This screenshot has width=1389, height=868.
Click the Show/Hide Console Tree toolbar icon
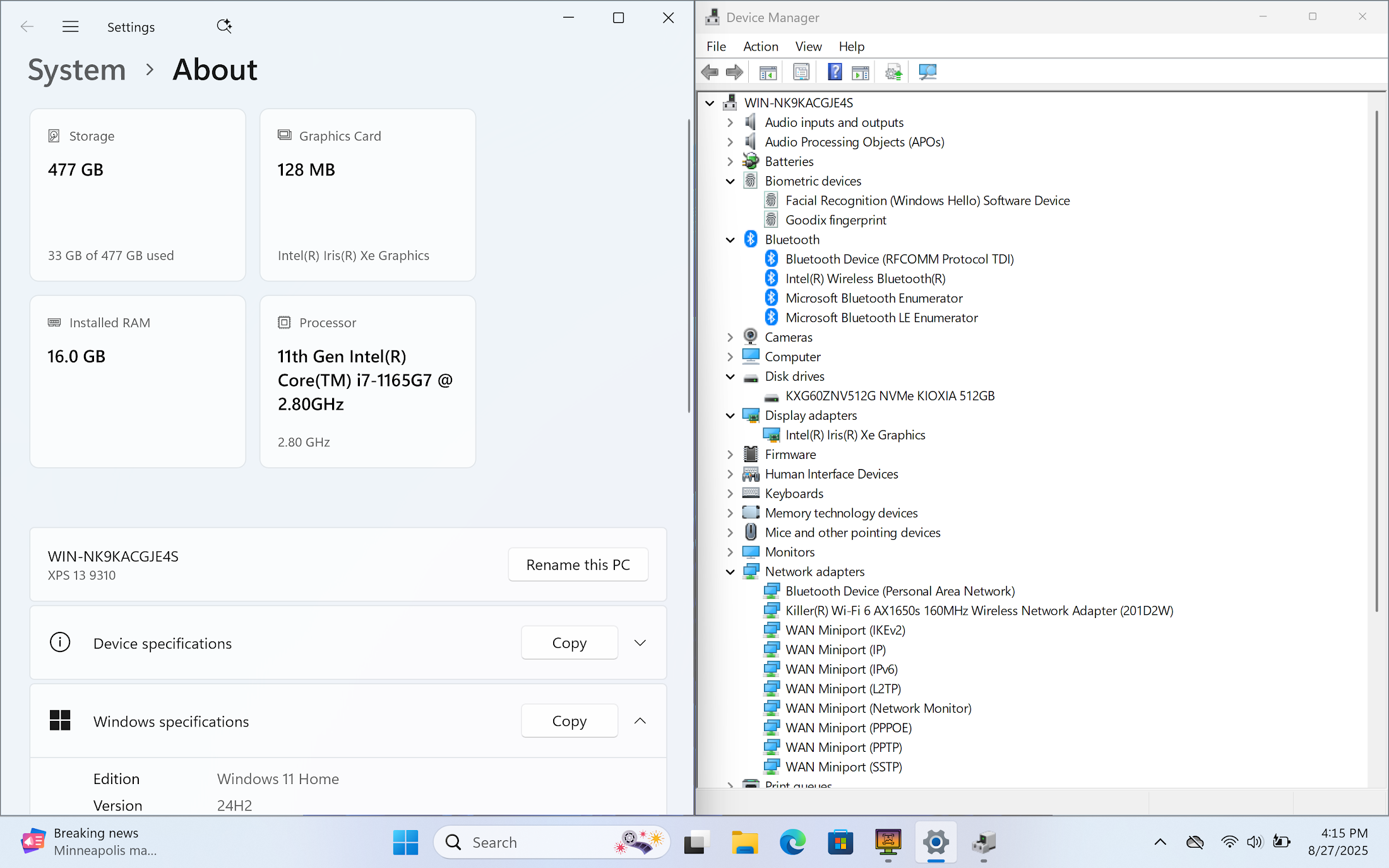pos(768,72)
